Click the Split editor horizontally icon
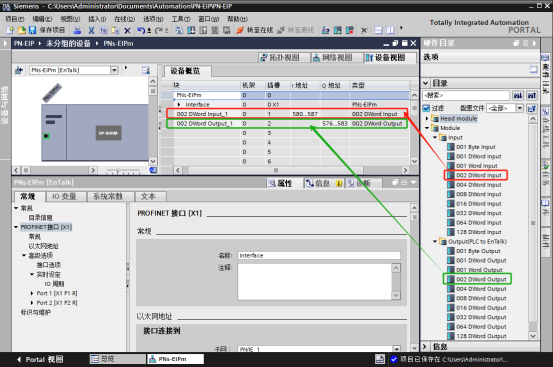 [378, 30]
